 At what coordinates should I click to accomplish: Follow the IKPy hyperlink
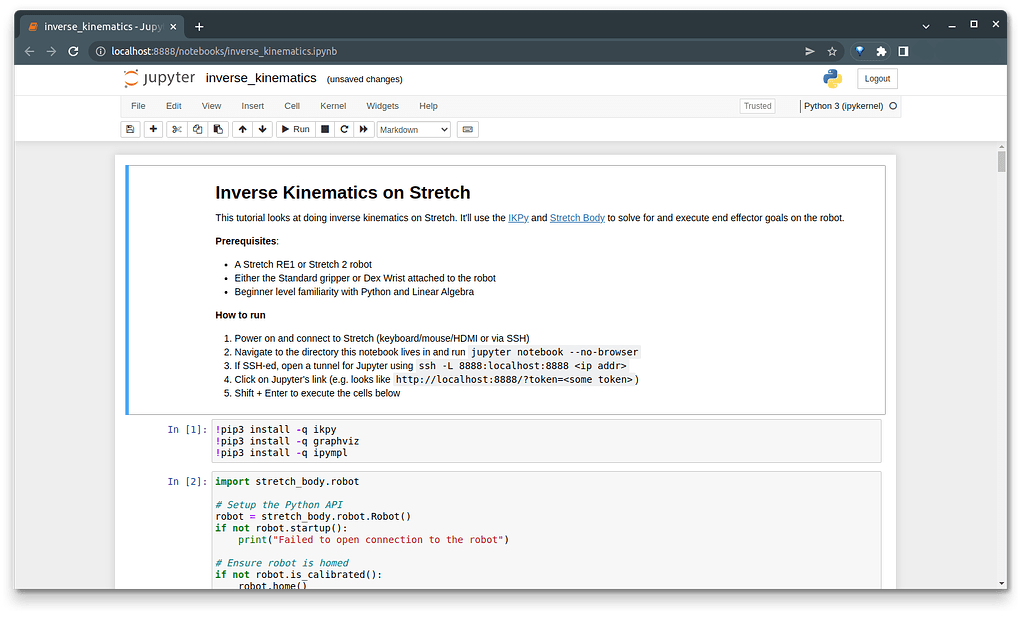[518, 218]
